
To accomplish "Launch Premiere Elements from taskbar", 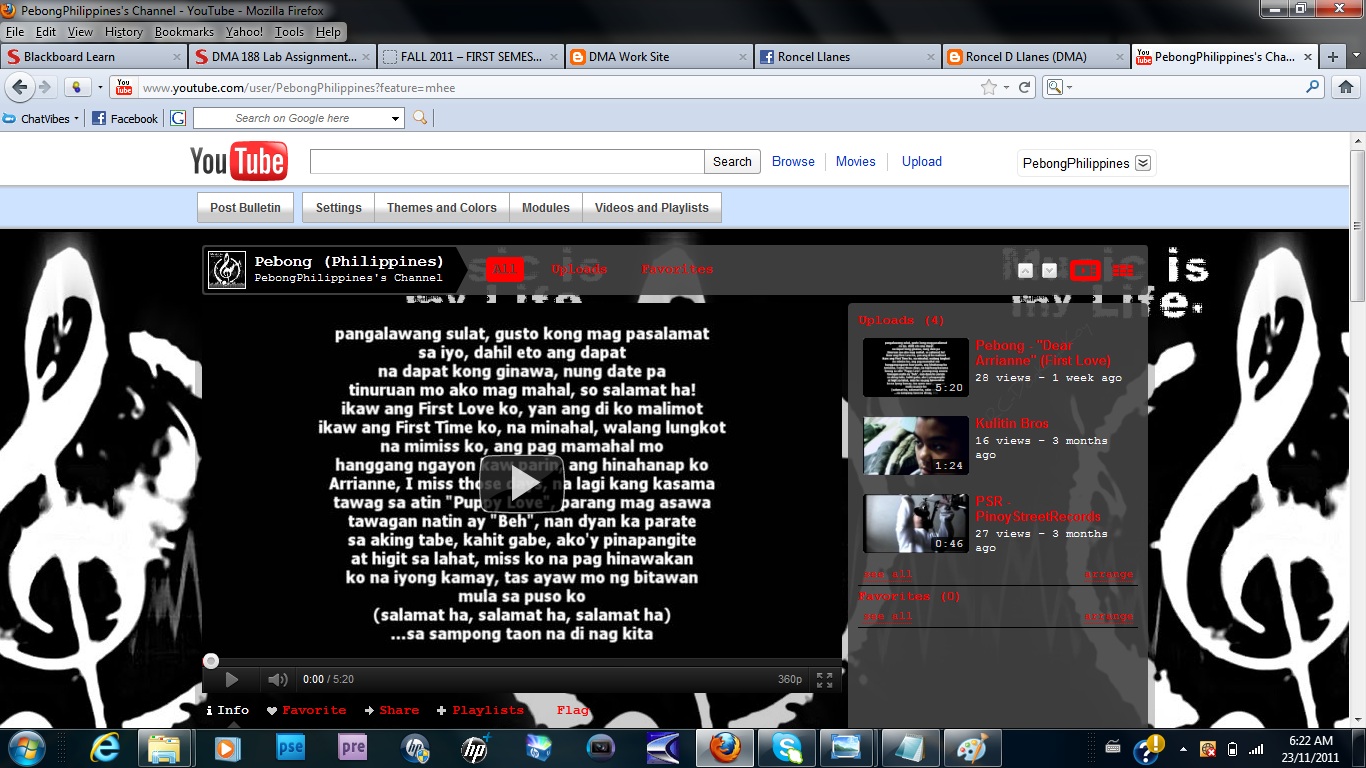I will (x=353, y=747).
